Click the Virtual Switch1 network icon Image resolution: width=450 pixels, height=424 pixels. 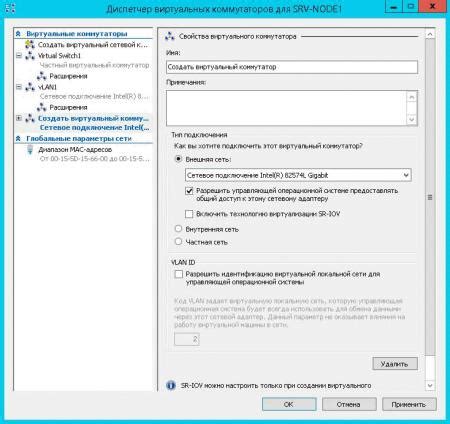pos(30,56)
